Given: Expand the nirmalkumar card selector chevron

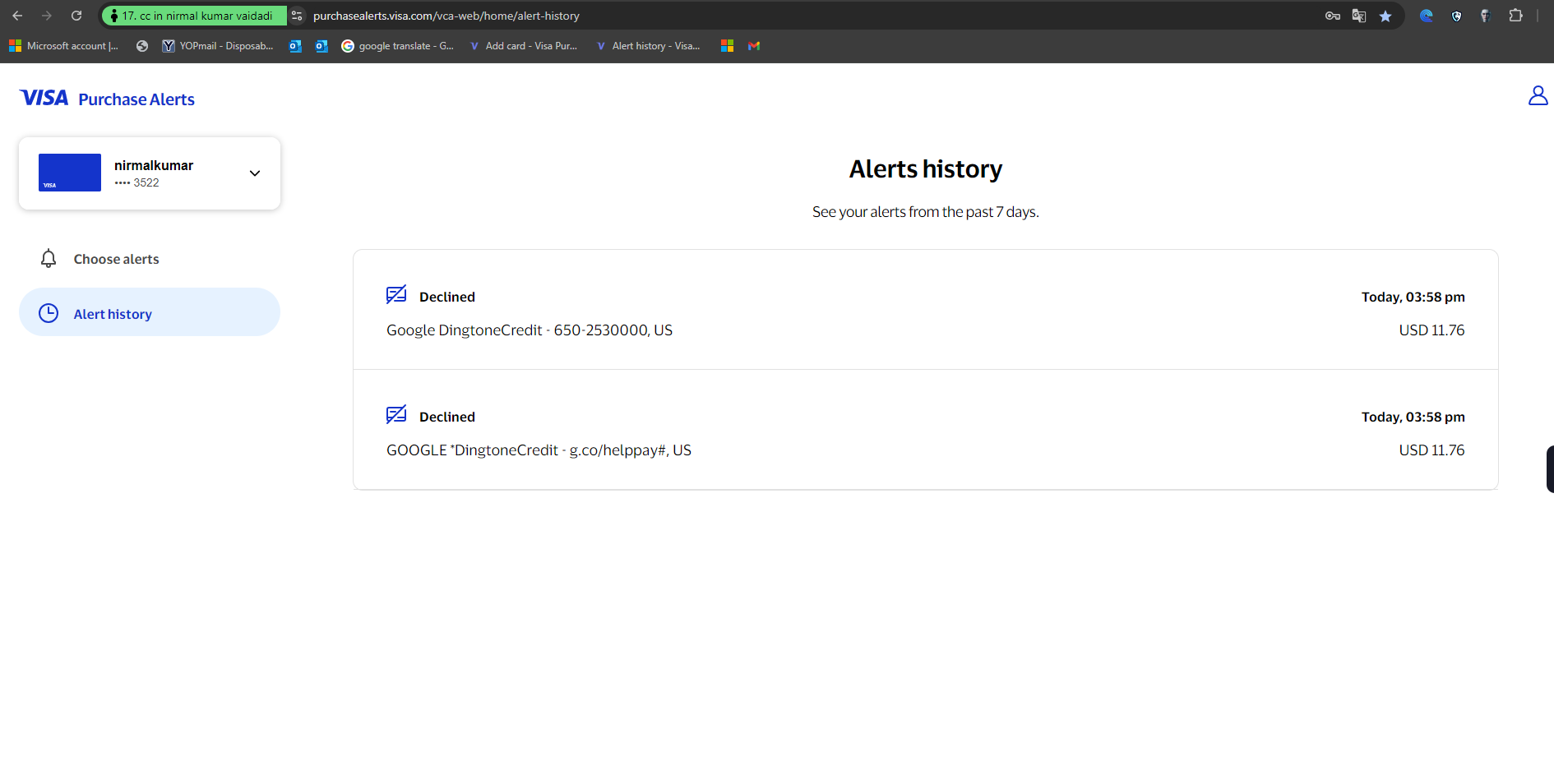Looking at the screenshot, I should 255,173.
